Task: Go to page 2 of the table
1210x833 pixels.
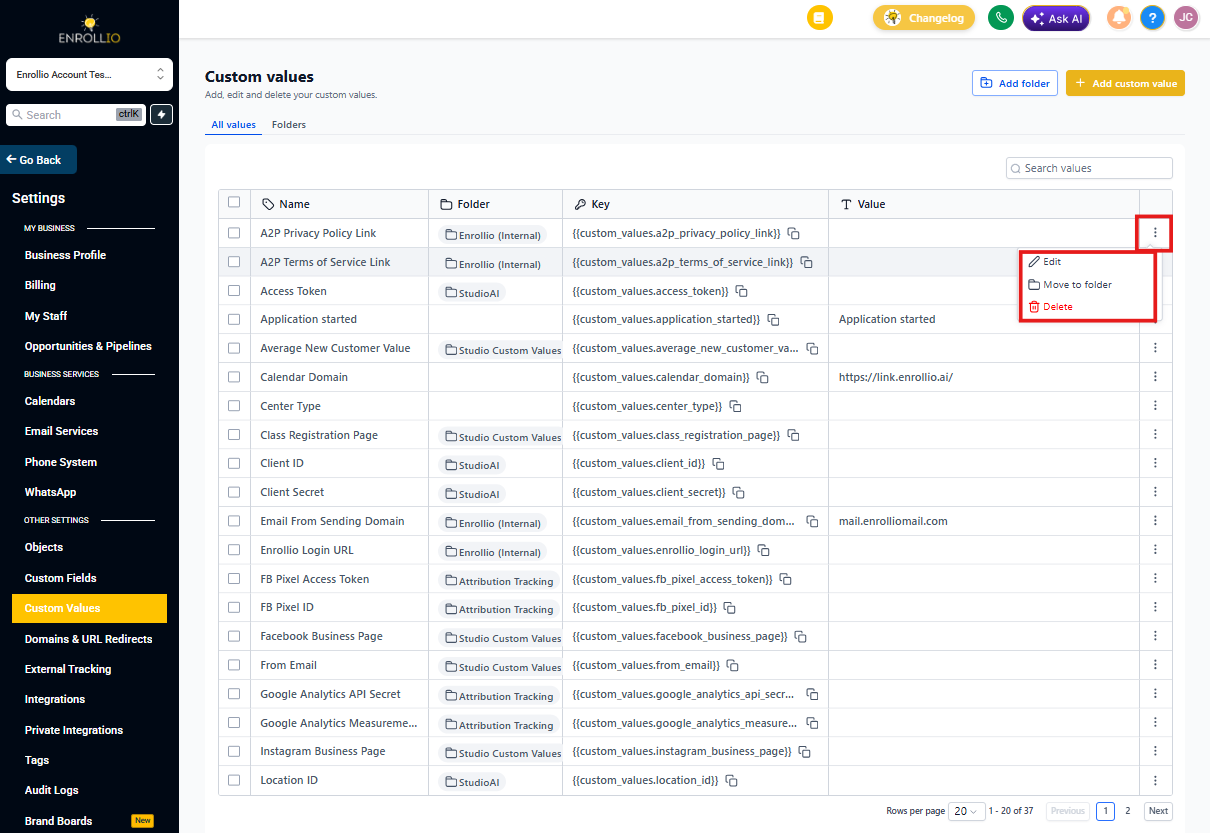Action: pos(1128,811)
